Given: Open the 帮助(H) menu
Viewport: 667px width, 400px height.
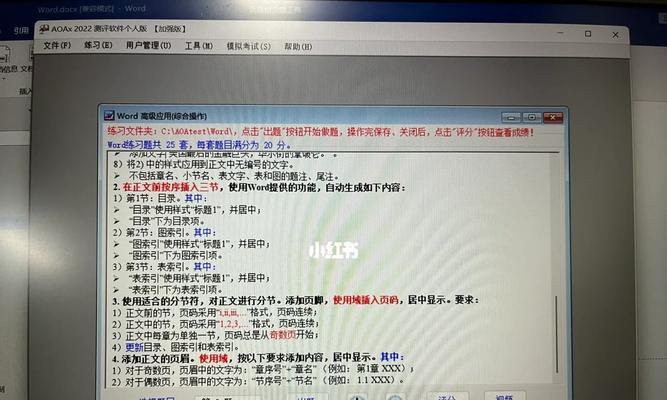Looking at the screenshot, I should (x=298, y=46).
